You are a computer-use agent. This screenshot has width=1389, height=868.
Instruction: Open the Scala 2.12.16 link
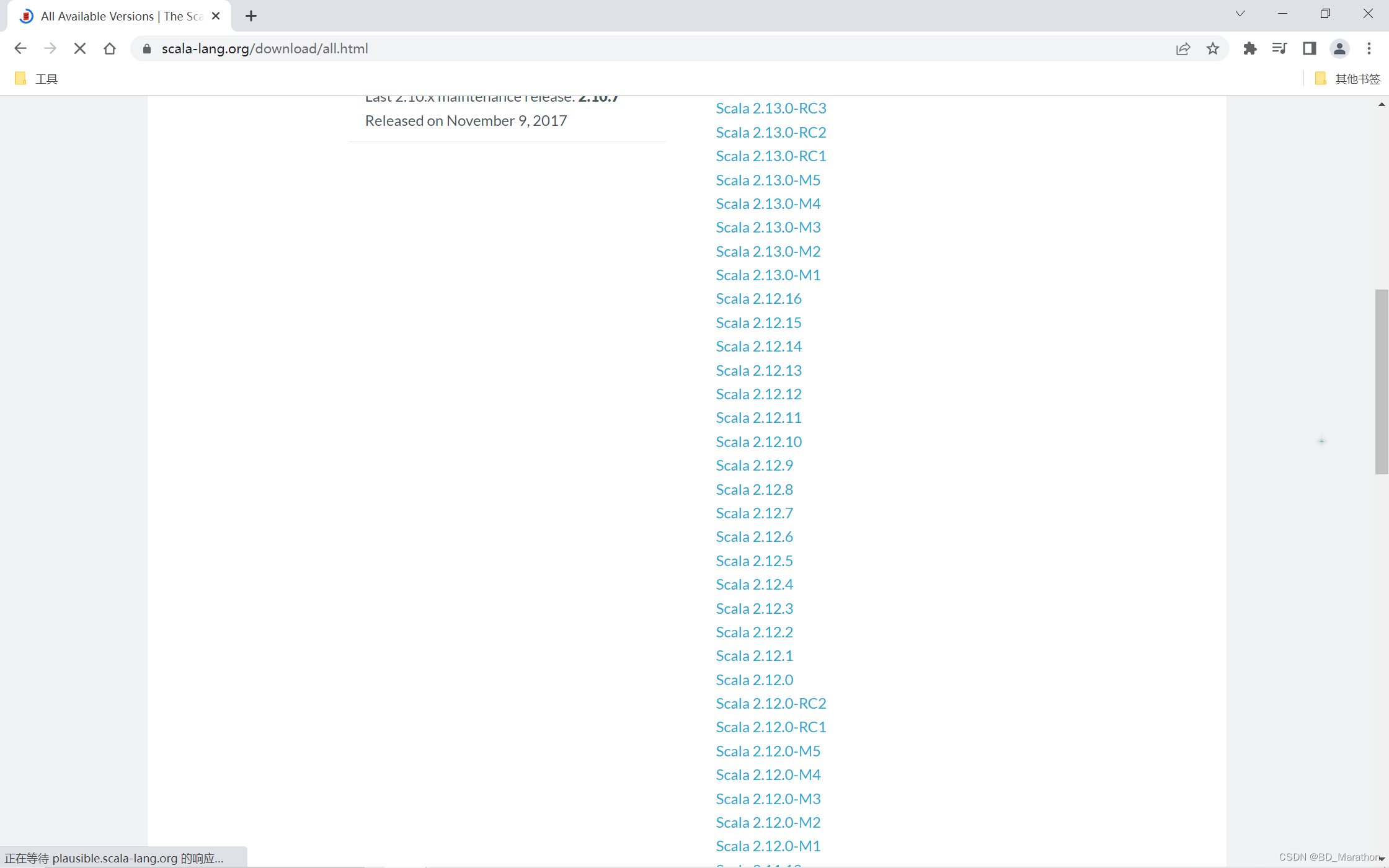pos(758,298)
